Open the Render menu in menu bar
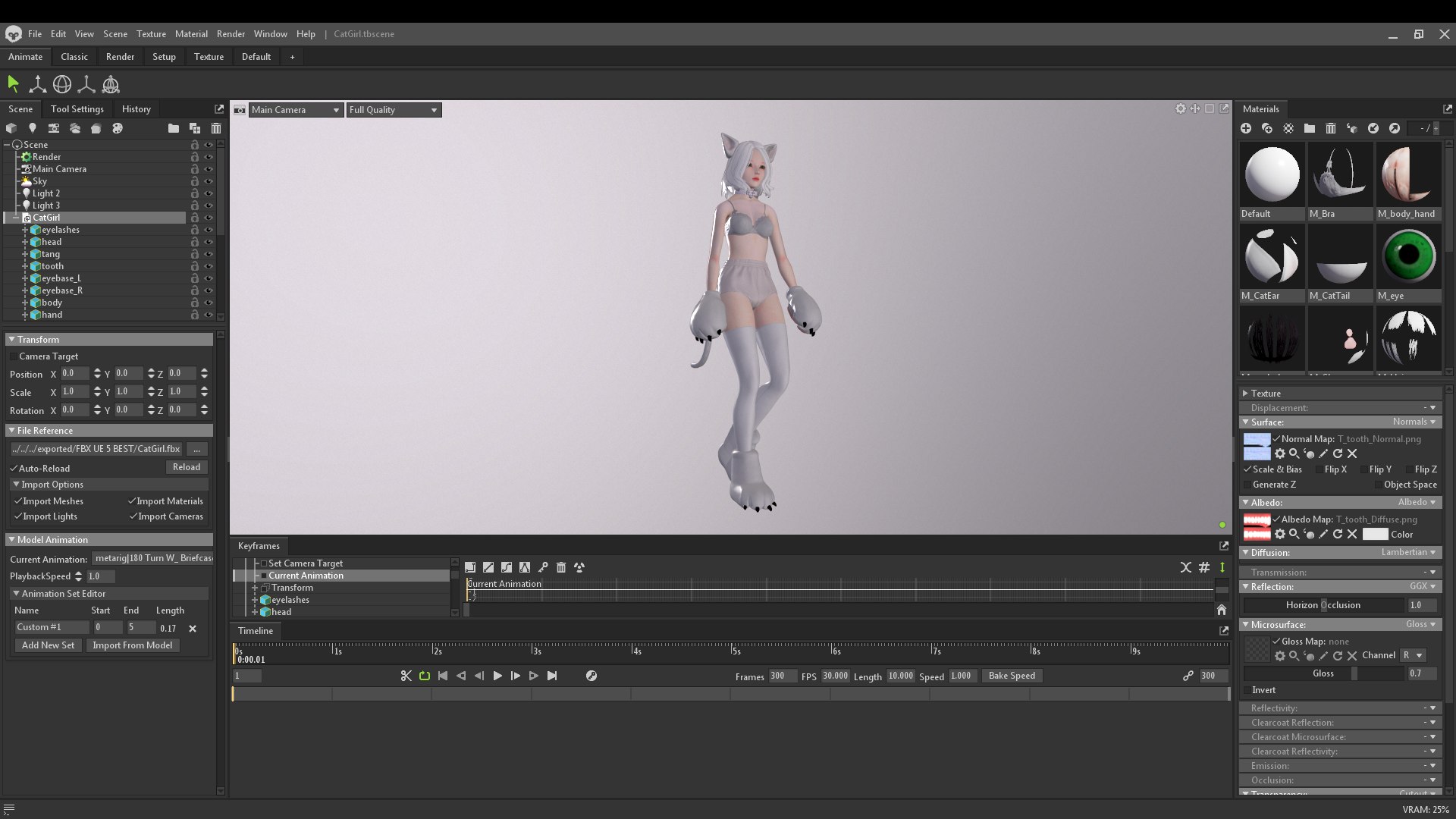 coord(231,34)
